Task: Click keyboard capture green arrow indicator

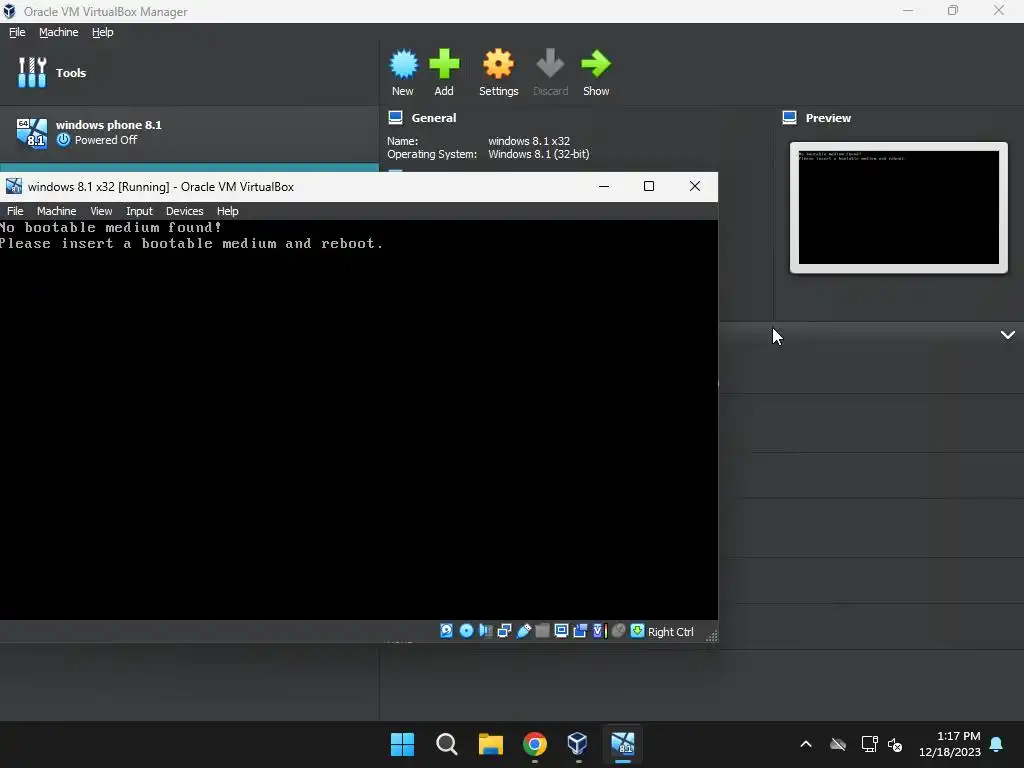Action: [x=637, y=631]
